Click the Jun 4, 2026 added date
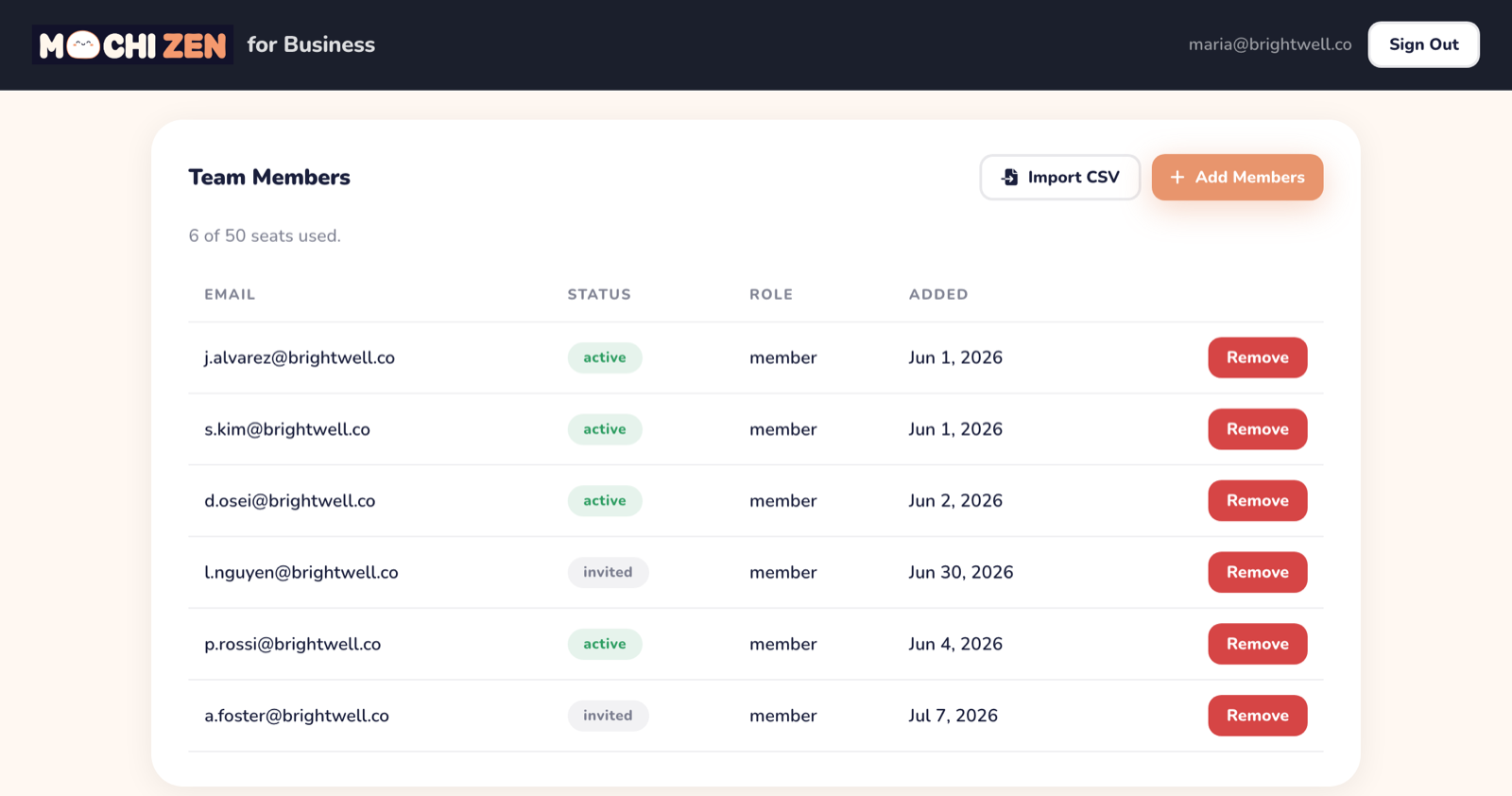Screen dimensions: 1512x796 coord(955,644)
